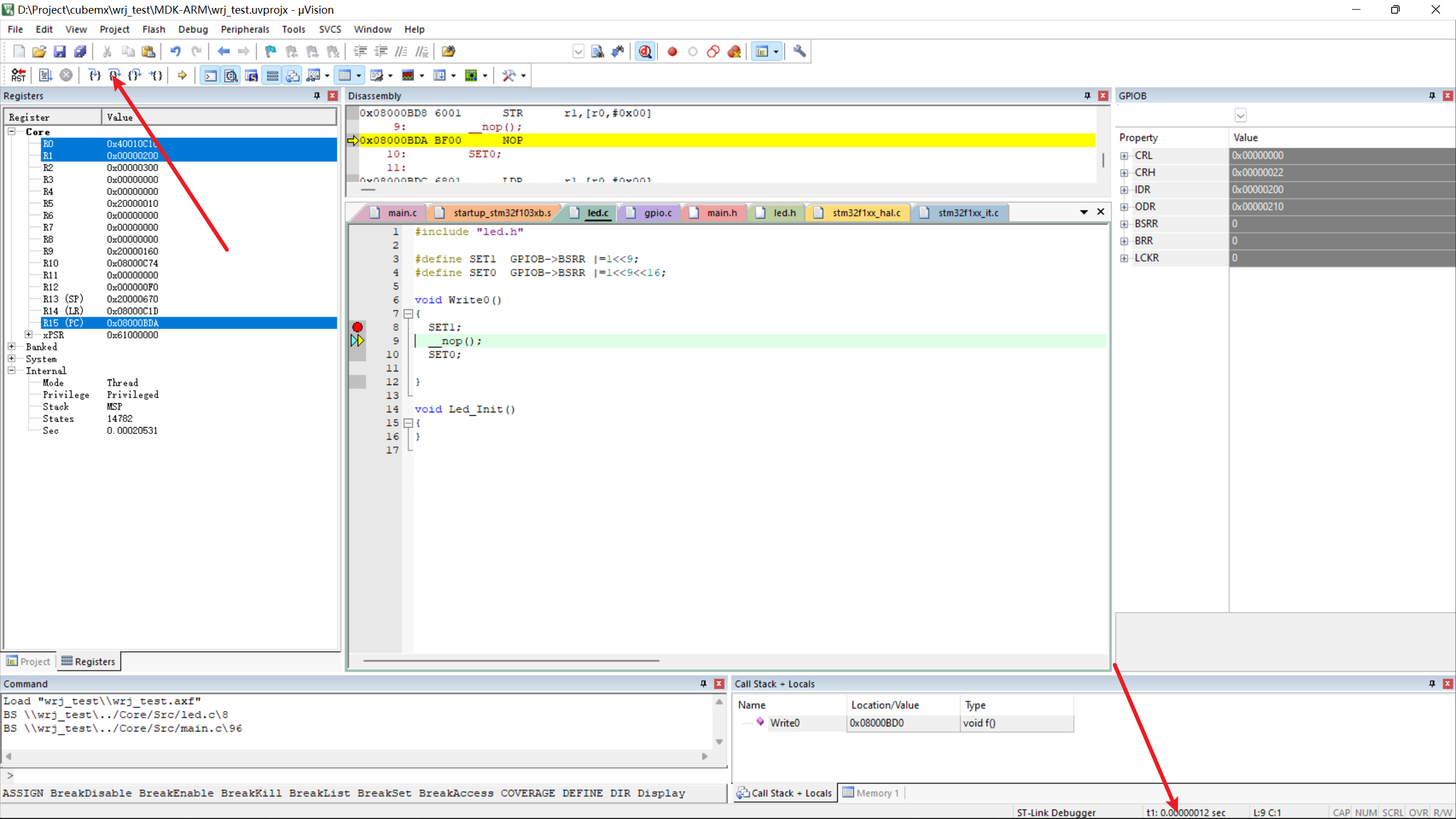This screenshot has width=1456, height=819.
Task: Toggle the Command window button
Action: click(210, 75)
